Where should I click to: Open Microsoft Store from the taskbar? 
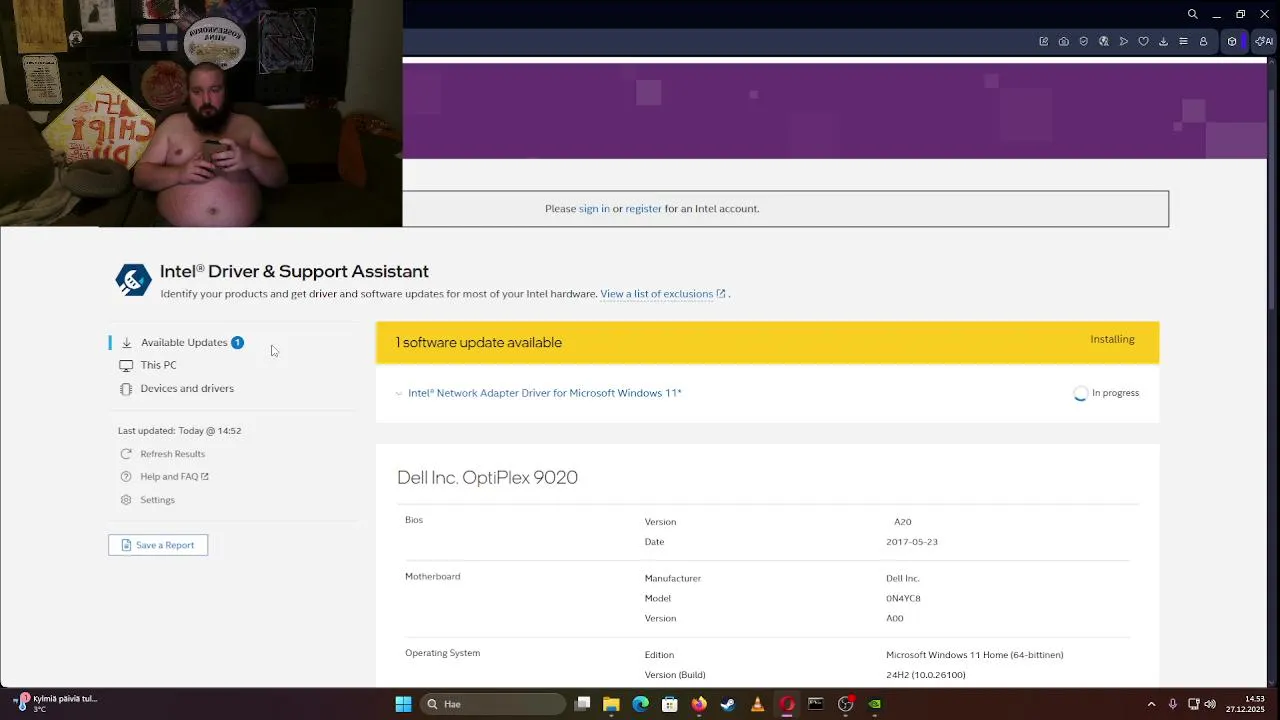click(669, 704)
